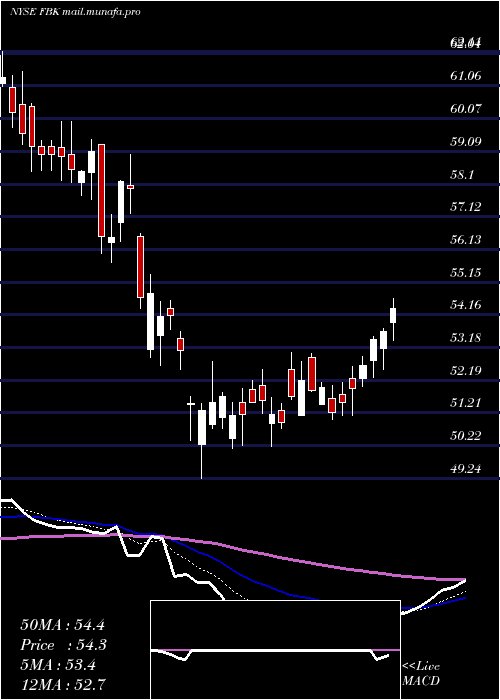Image resolution: width=500 pixels, height=700 pixels.
Task: Click the 55.15 price axis label
Action: [466, 272]
